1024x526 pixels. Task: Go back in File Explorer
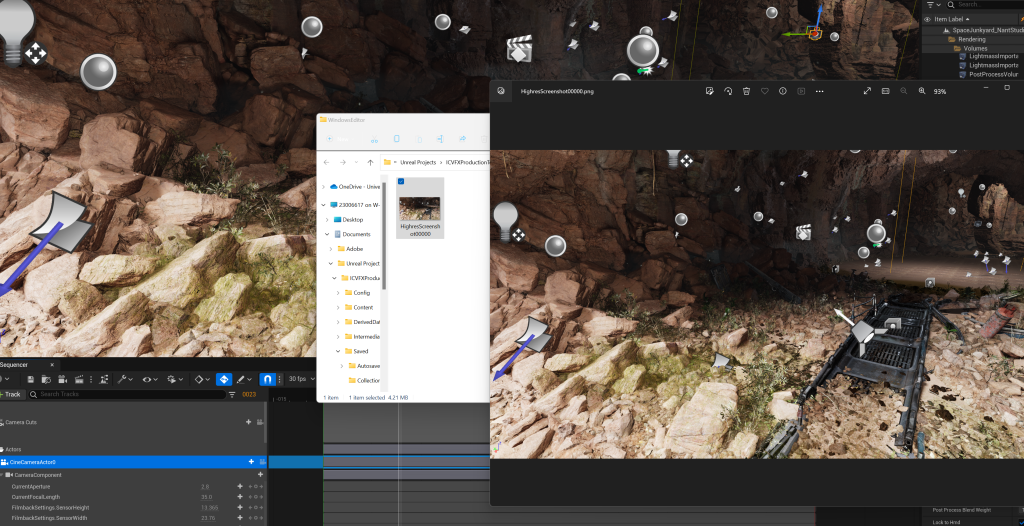coord(327,162)
